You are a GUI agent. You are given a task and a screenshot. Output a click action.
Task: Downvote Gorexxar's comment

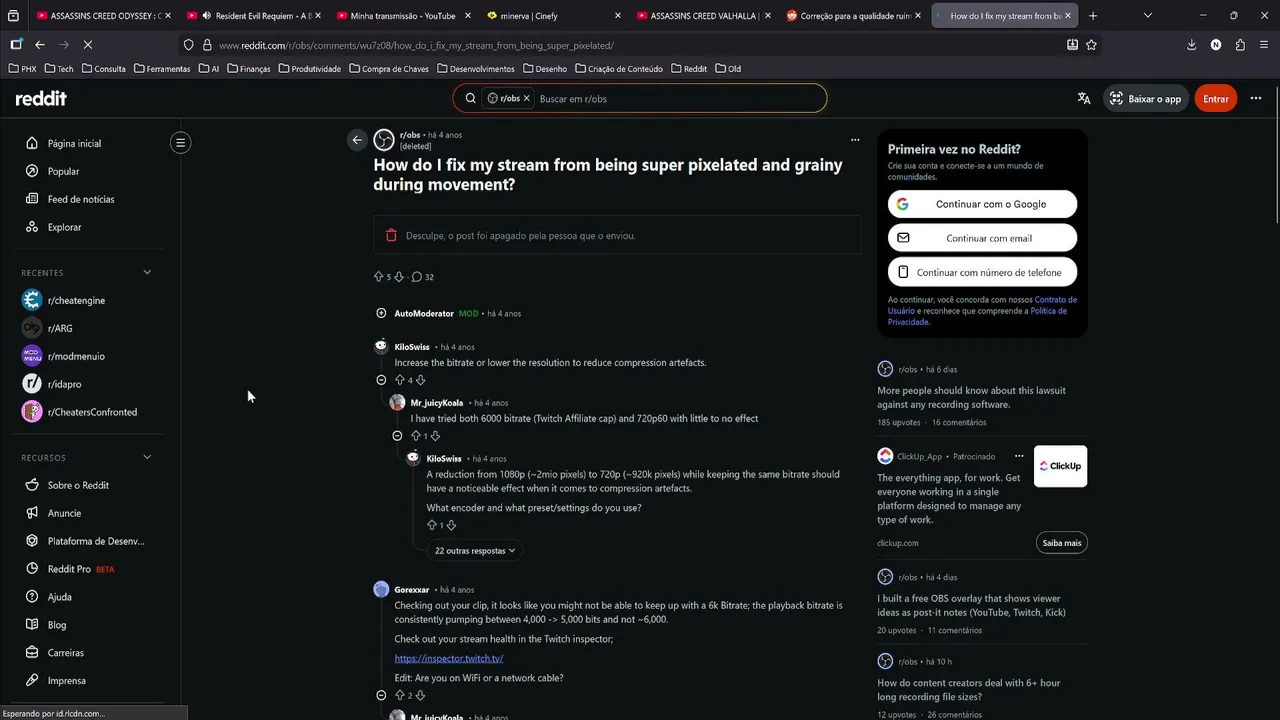(420, 695)
